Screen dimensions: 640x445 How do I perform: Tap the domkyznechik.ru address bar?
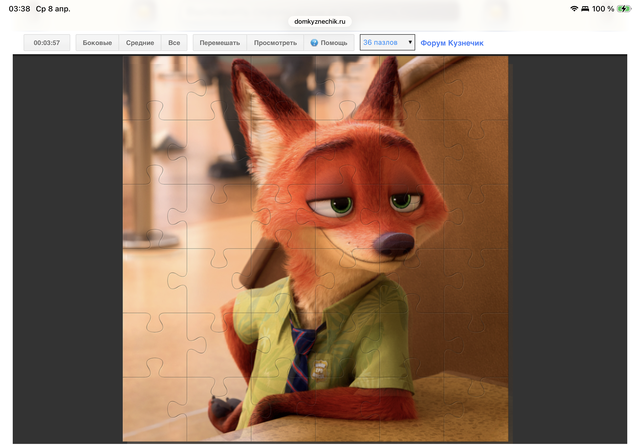320,20
